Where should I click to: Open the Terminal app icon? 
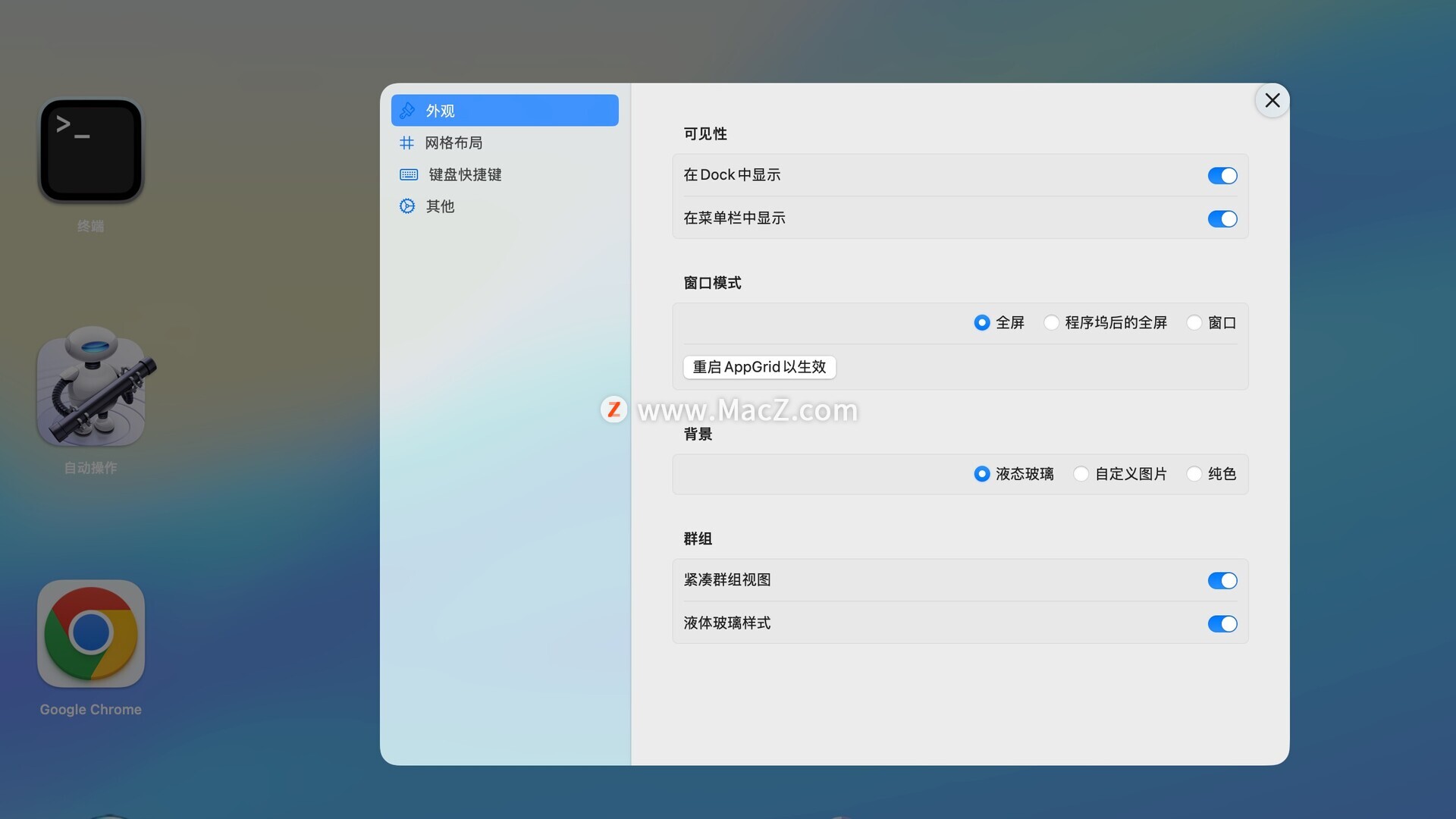pyautogui.click(x=91, y=150)
